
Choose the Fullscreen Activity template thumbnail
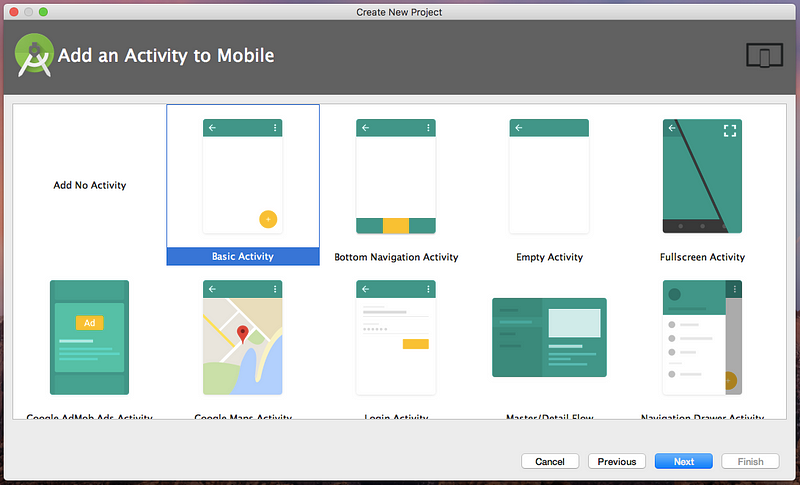[x=702, y=176]
